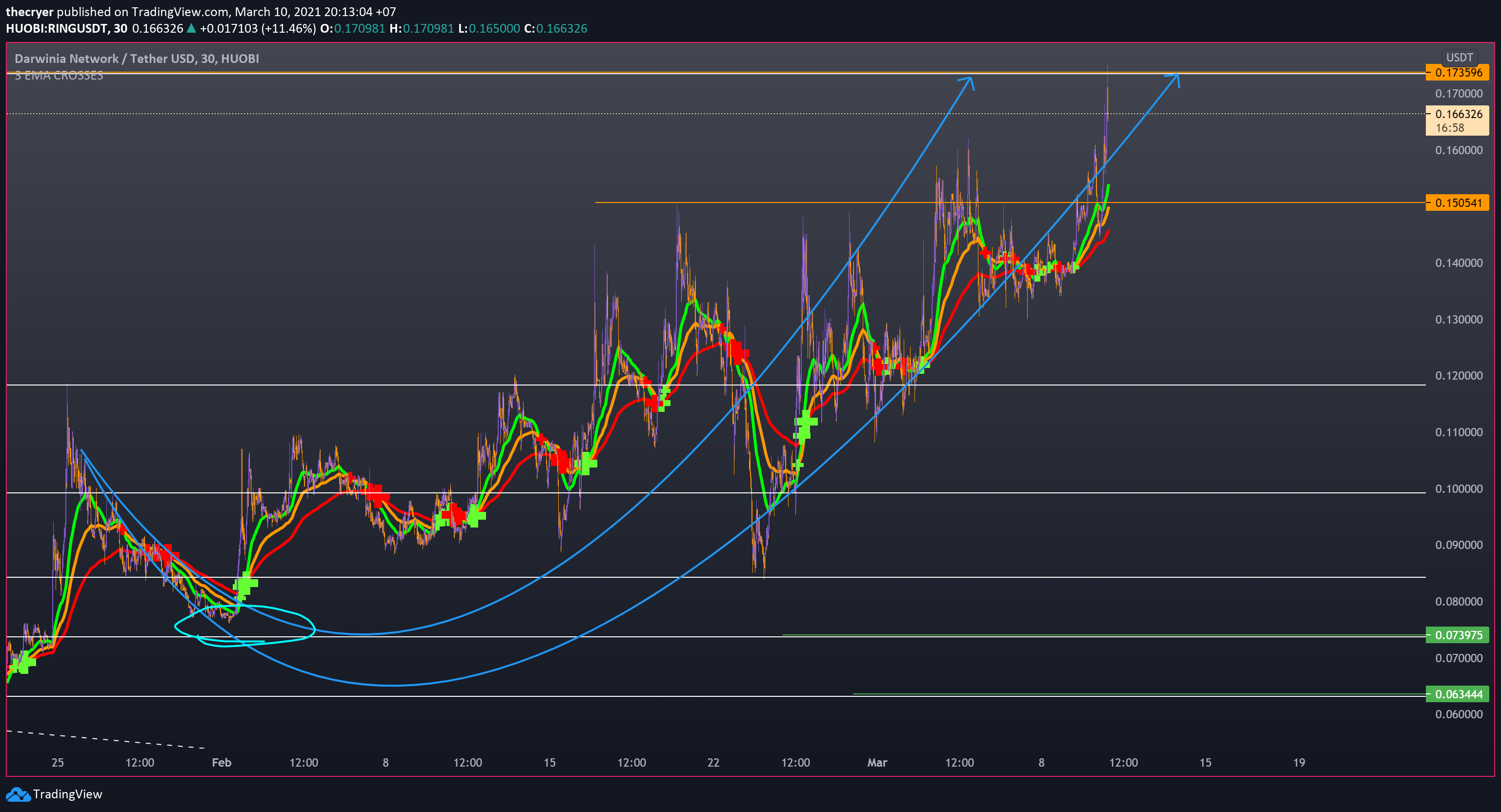The height and width of the screenshot is (812, 1501).
Task: Click the 22 date label on time axis
Action: (713, 763)
